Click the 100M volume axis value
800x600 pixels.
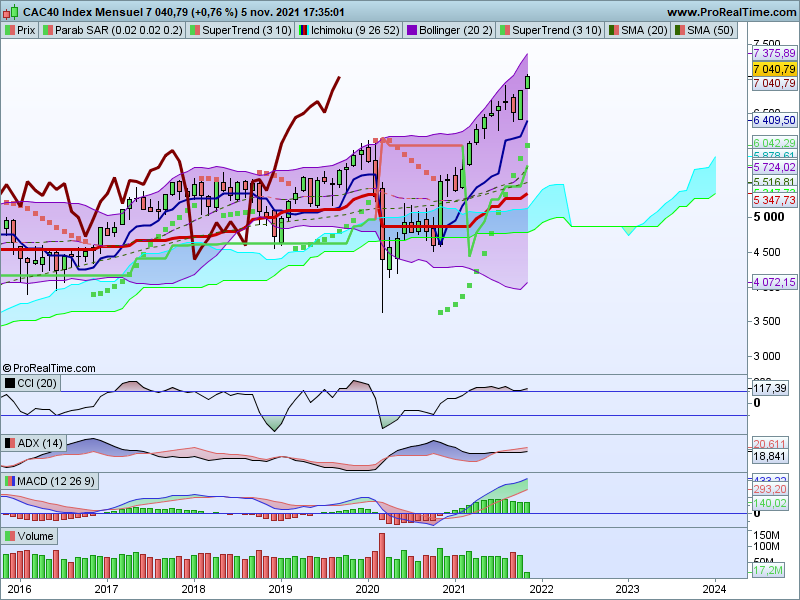point(766,546)
